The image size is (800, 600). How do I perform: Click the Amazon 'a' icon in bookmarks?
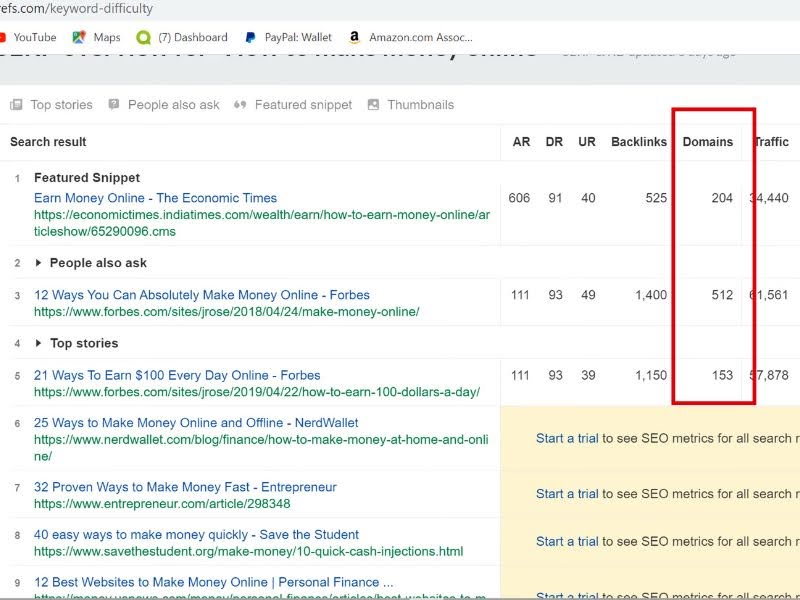[353, 37]
